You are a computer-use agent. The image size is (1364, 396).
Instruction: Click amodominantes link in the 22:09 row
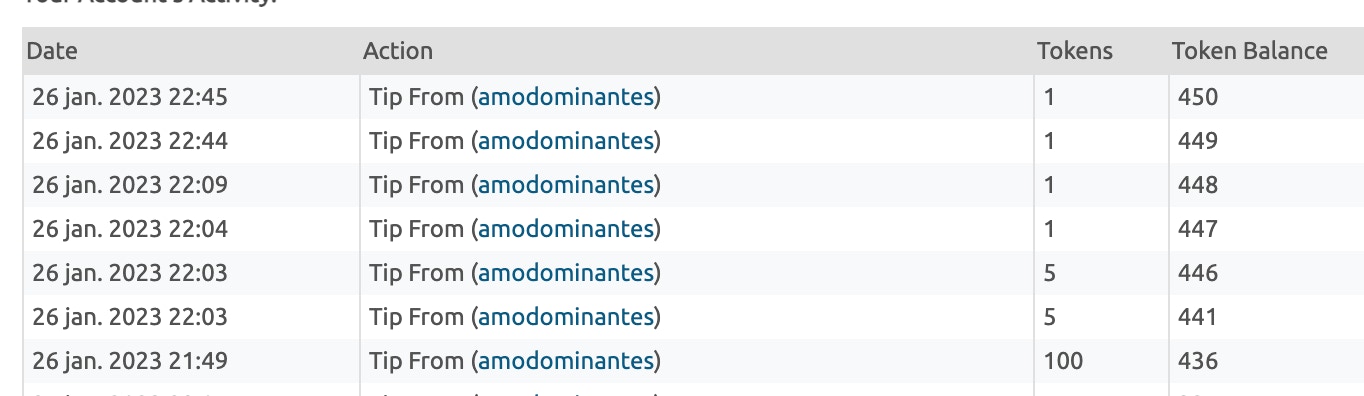click(566, 185)
